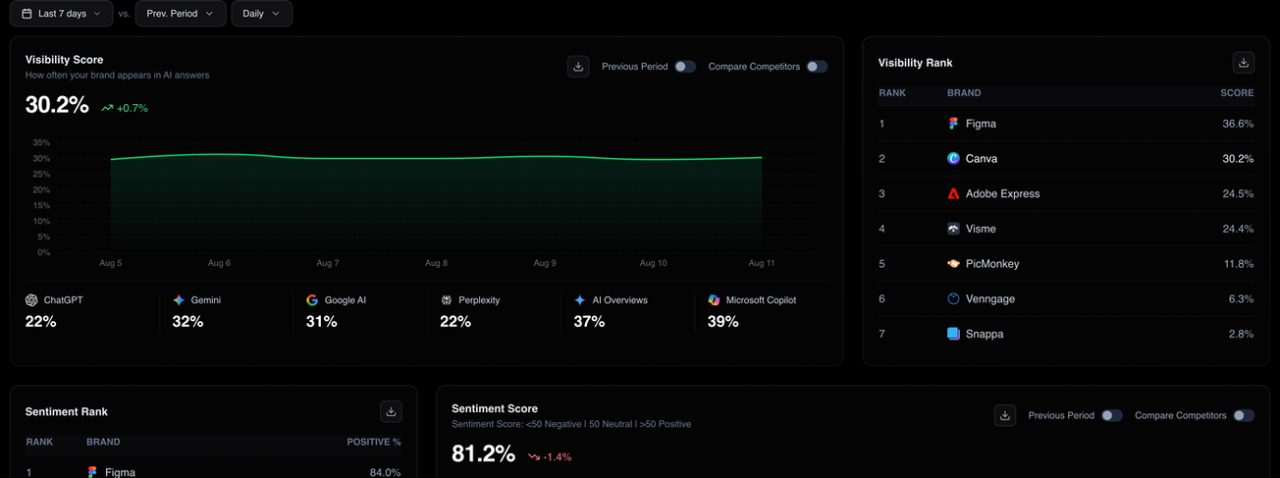Click the Gemini sparkle icon
1280x478 pixels.
point(179,300)
